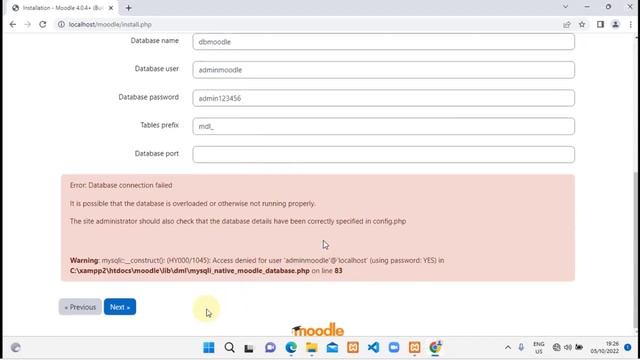Select the Installation - Moodle 4.0.4+ tab
Viewport: 640px width, 360px height.
click(x=61, y=8)
